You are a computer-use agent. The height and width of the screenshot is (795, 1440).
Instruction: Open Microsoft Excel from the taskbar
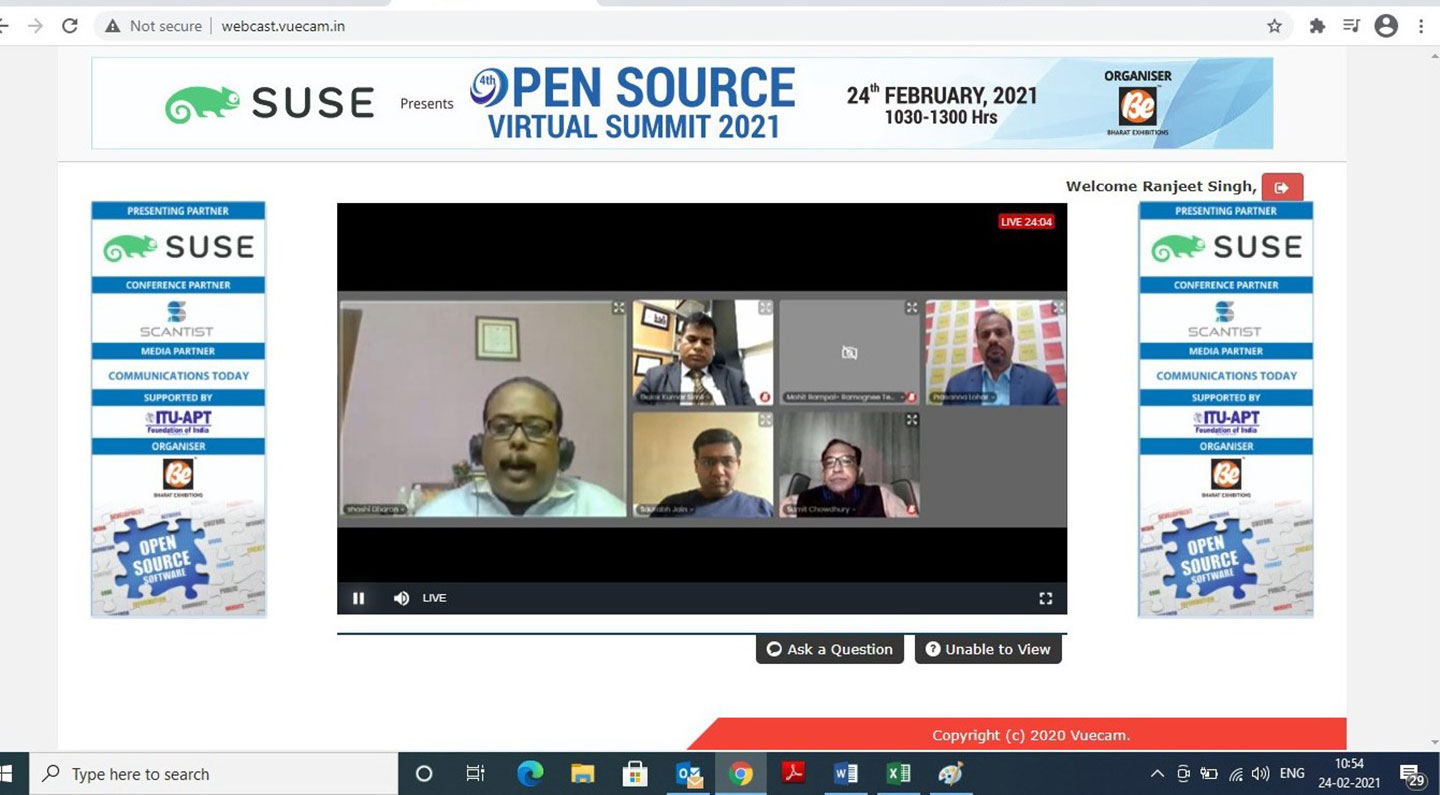pos(899,774)
